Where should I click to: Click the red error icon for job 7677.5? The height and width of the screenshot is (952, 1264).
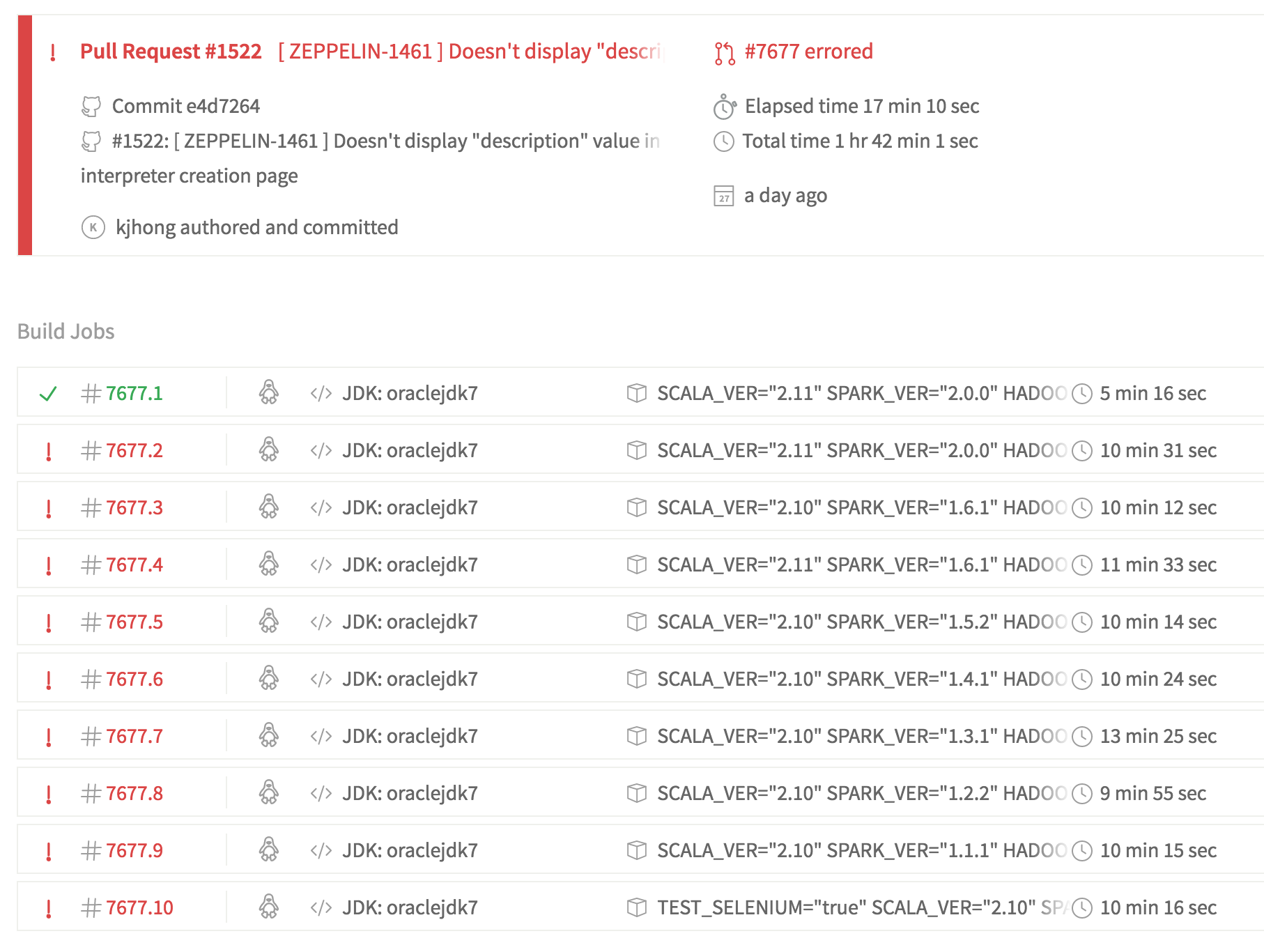pos(48,622)
